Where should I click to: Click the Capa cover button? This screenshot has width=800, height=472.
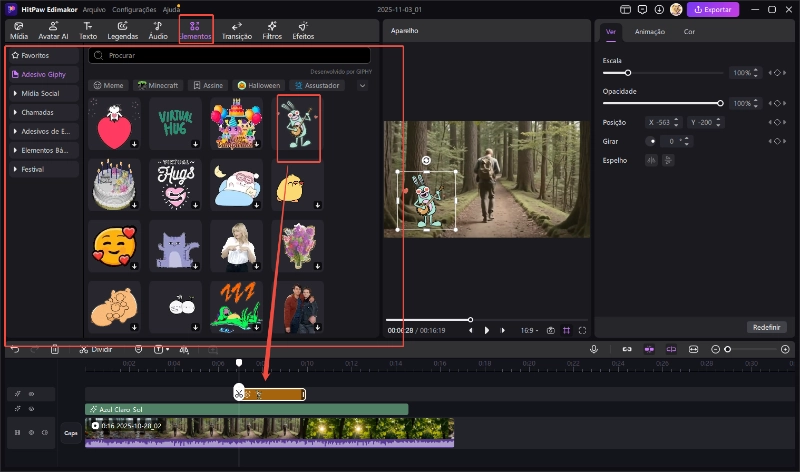(71, 433)
